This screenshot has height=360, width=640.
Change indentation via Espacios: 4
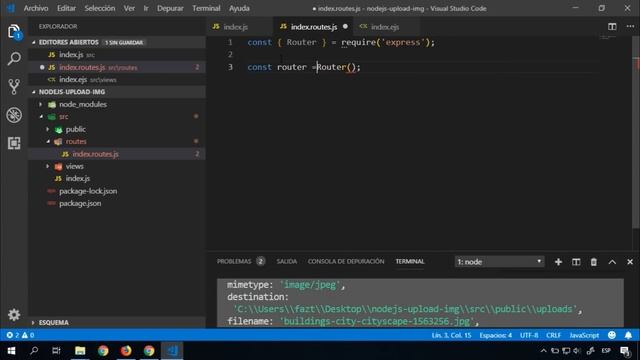pyautogui.click(x=496, y=335)
